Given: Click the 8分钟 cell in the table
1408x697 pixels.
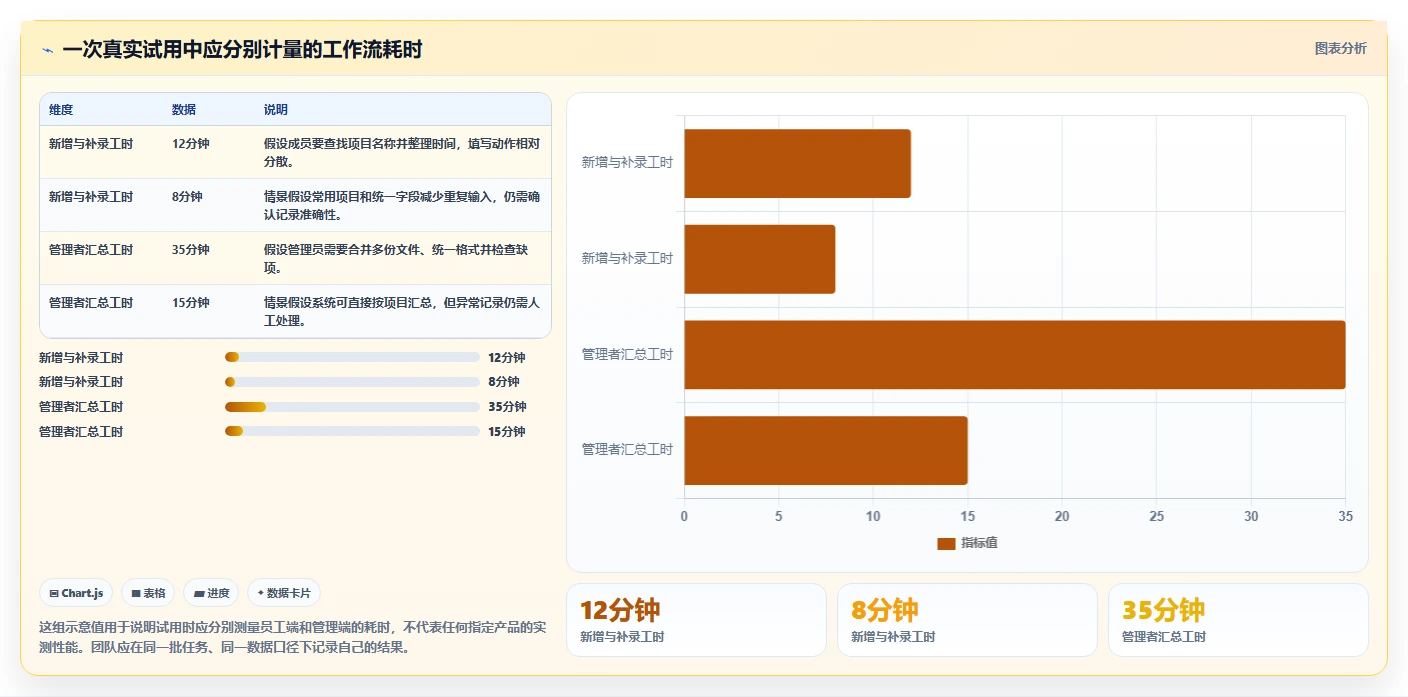Looking at the screenshot, I should coord(187,197).
